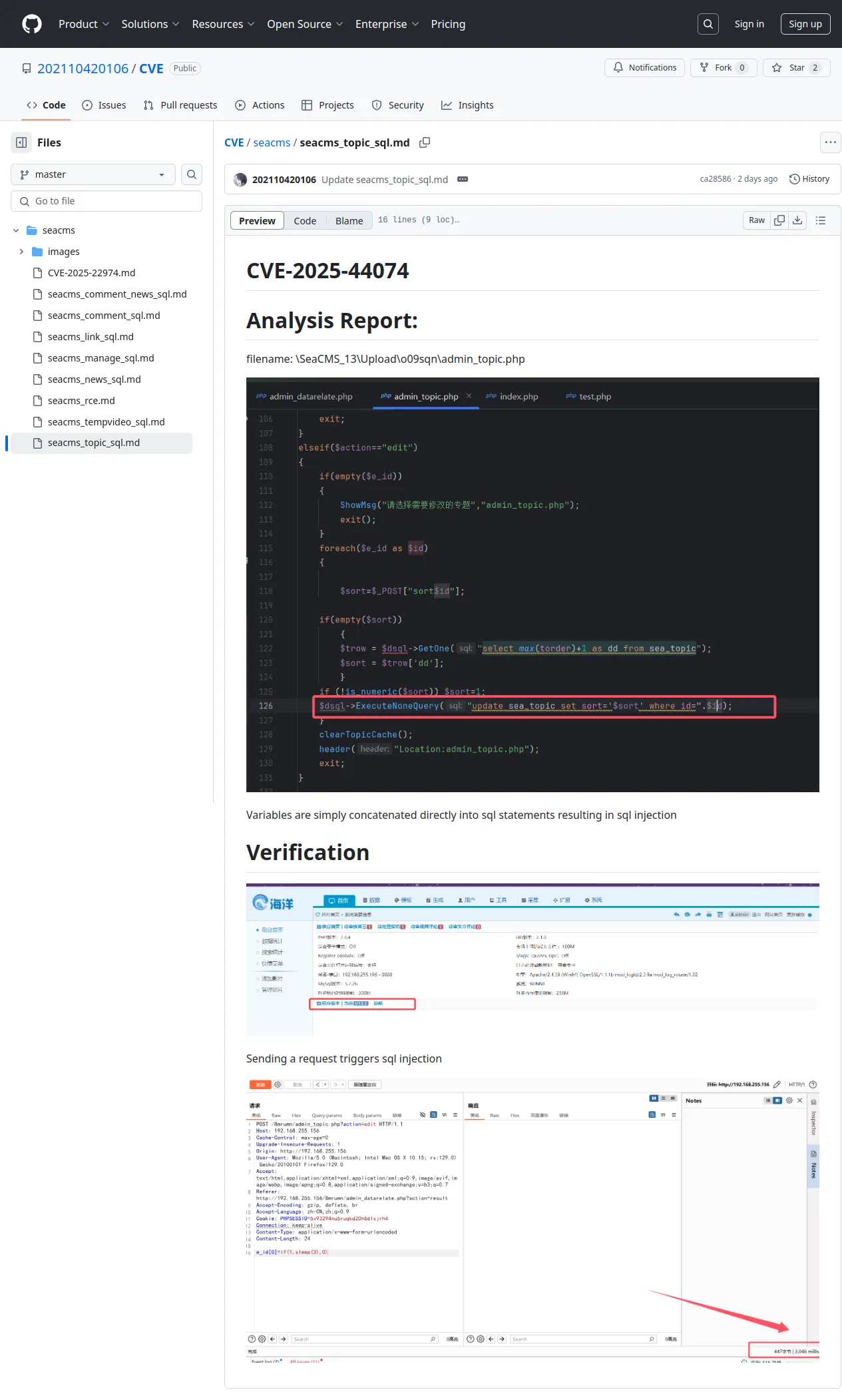Image resolution: width=842 pixels, height=1400 pixels.
Task: Open seacms_rce.md file
Action: [x=81, y=401]
